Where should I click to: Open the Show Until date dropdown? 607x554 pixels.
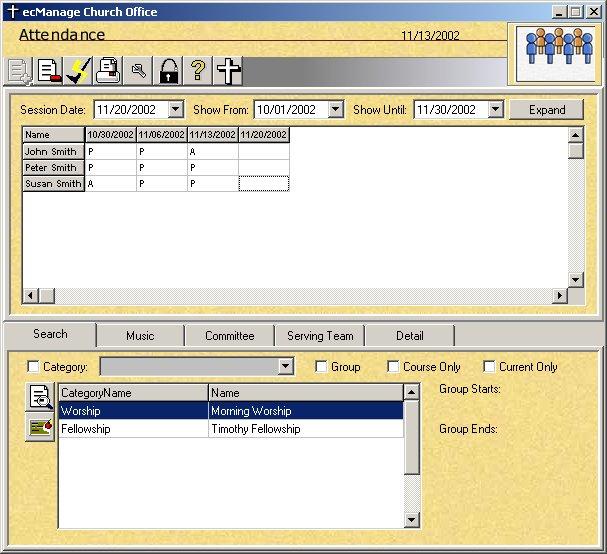click(x=496, y=110)
